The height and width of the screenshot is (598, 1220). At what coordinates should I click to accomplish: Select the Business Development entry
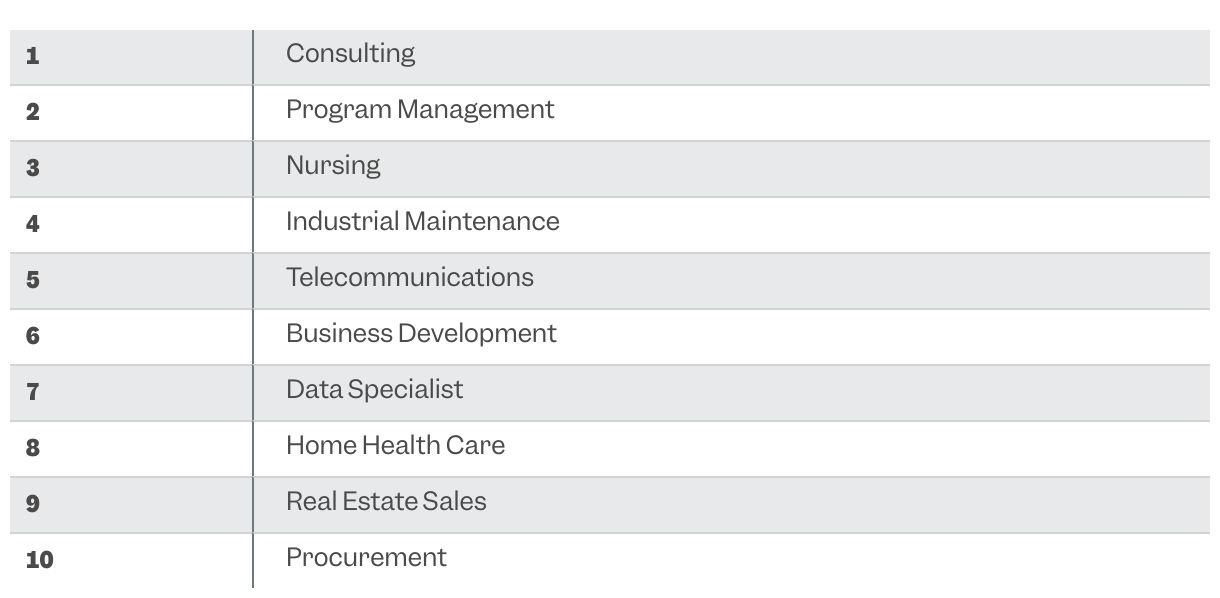[x=421, y=333]
